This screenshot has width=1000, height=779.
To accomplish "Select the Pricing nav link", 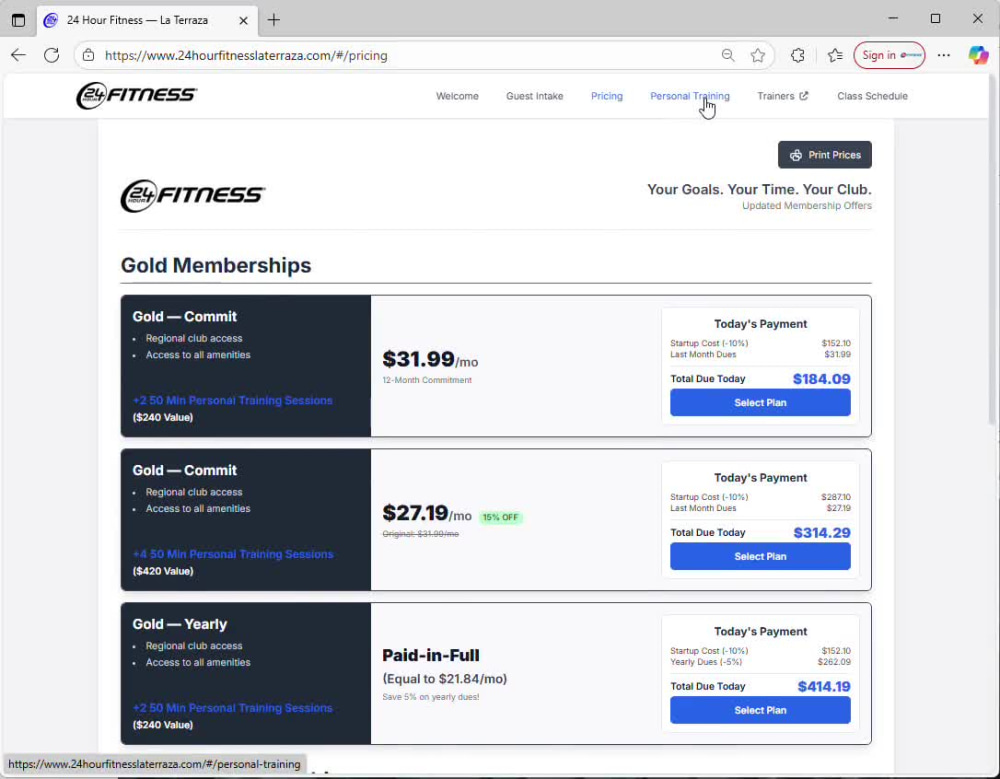I will tap(607, 96).
